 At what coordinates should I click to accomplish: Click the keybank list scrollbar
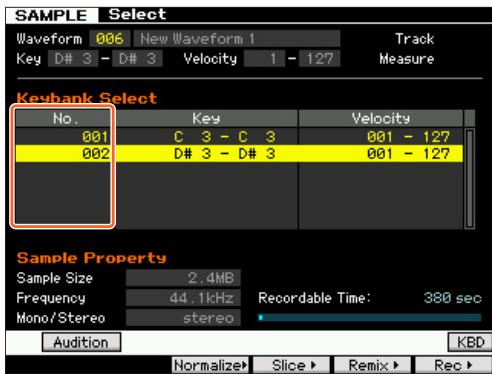tap(470, 178)
